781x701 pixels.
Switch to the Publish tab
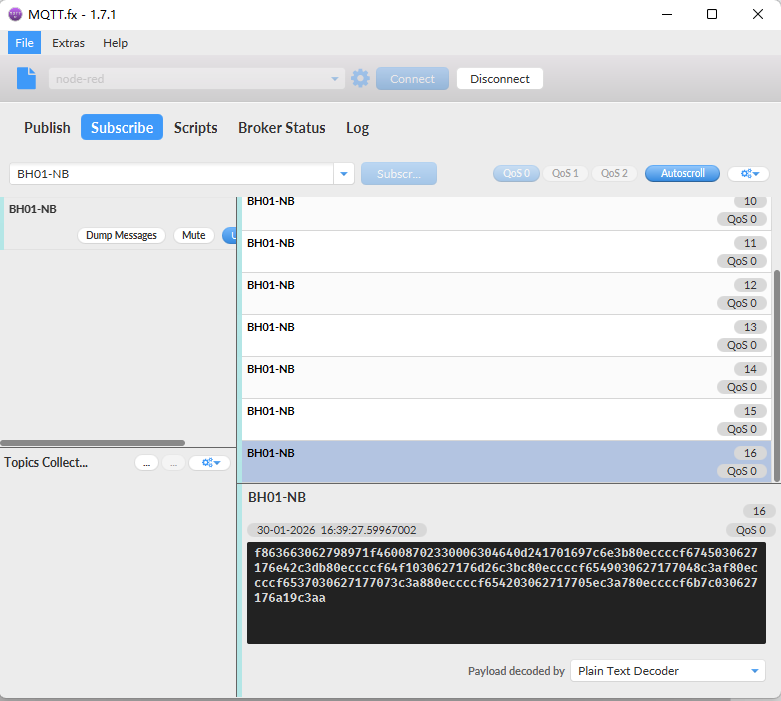click(x=47, y=128)
